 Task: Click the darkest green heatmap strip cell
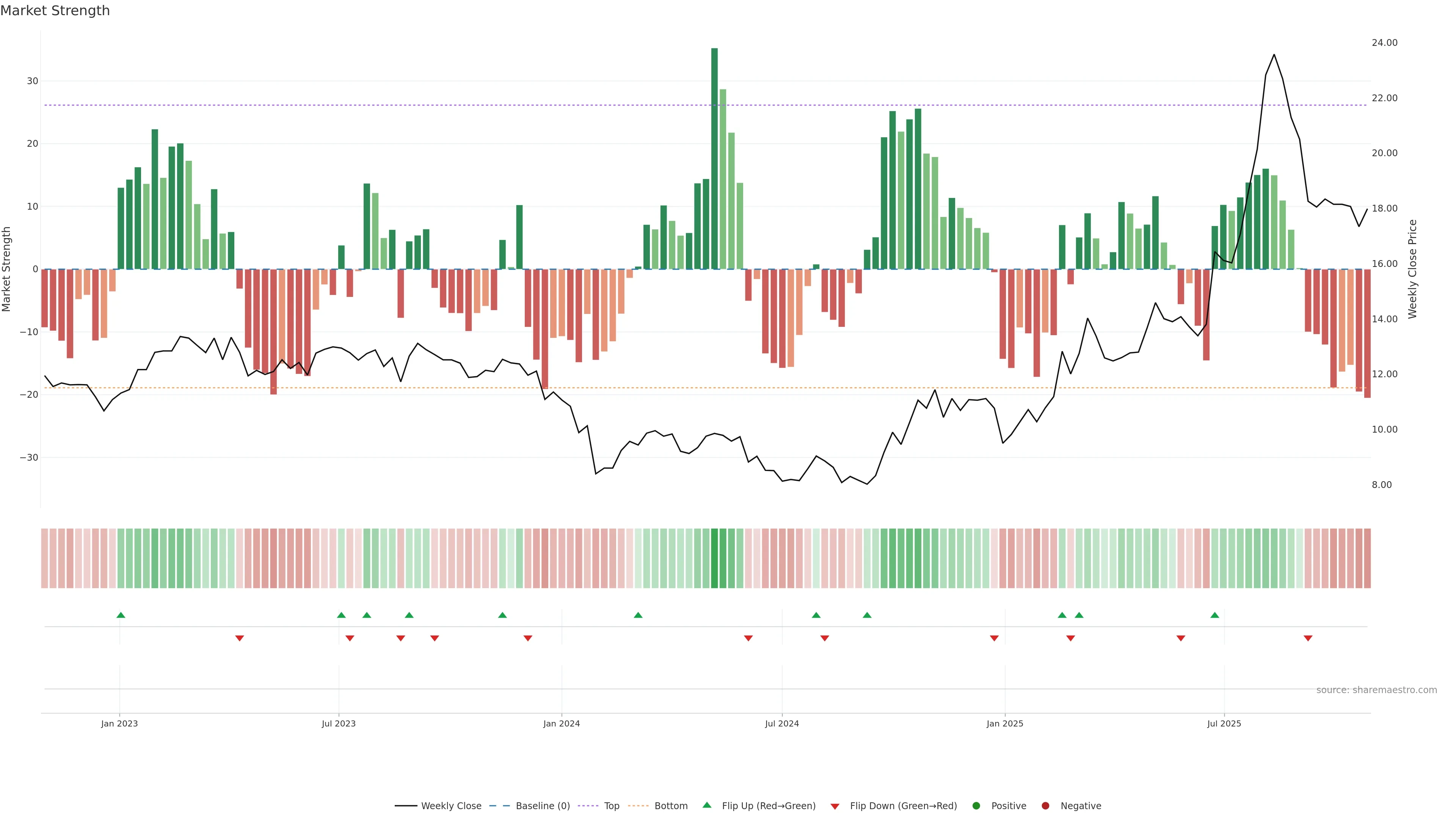pos(714,558)
